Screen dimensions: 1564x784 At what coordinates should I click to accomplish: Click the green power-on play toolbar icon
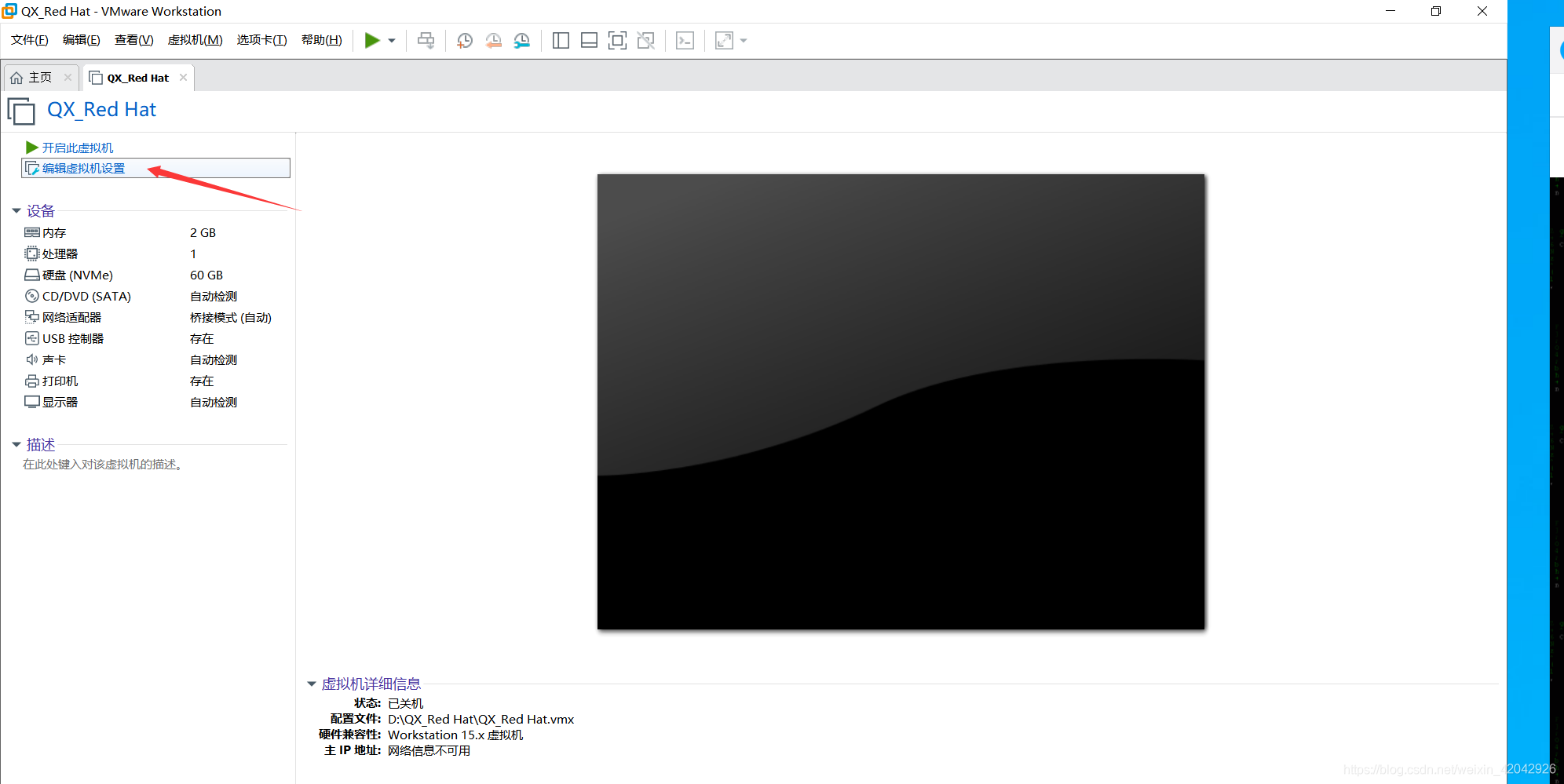coord(372,40)
